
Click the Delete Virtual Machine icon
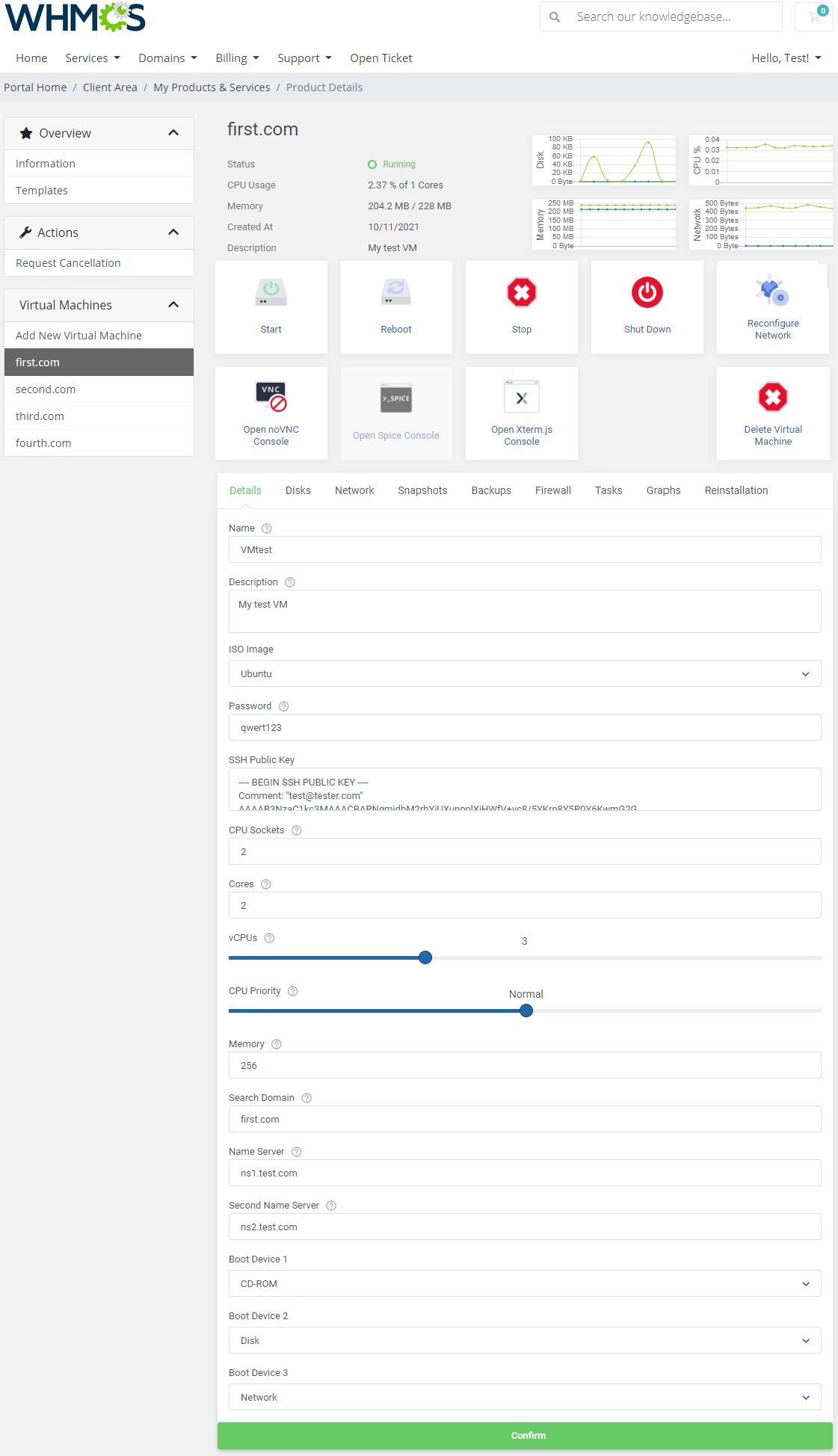773,397
